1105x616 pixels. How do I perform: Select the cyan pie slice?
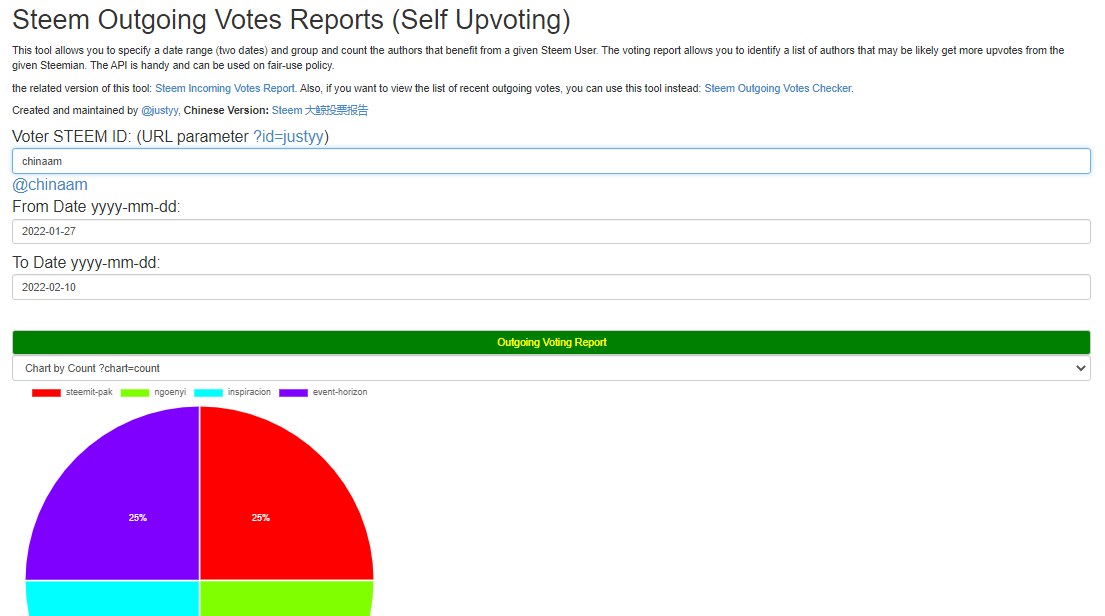(113, 599)
